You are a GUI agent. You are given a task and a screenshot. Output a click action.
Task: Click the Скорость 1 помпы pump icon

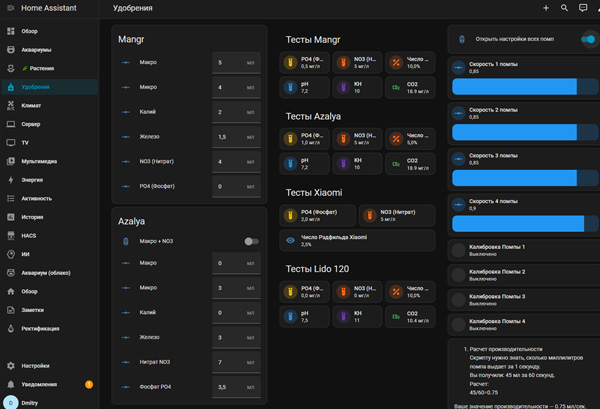[x=458, y=68]
